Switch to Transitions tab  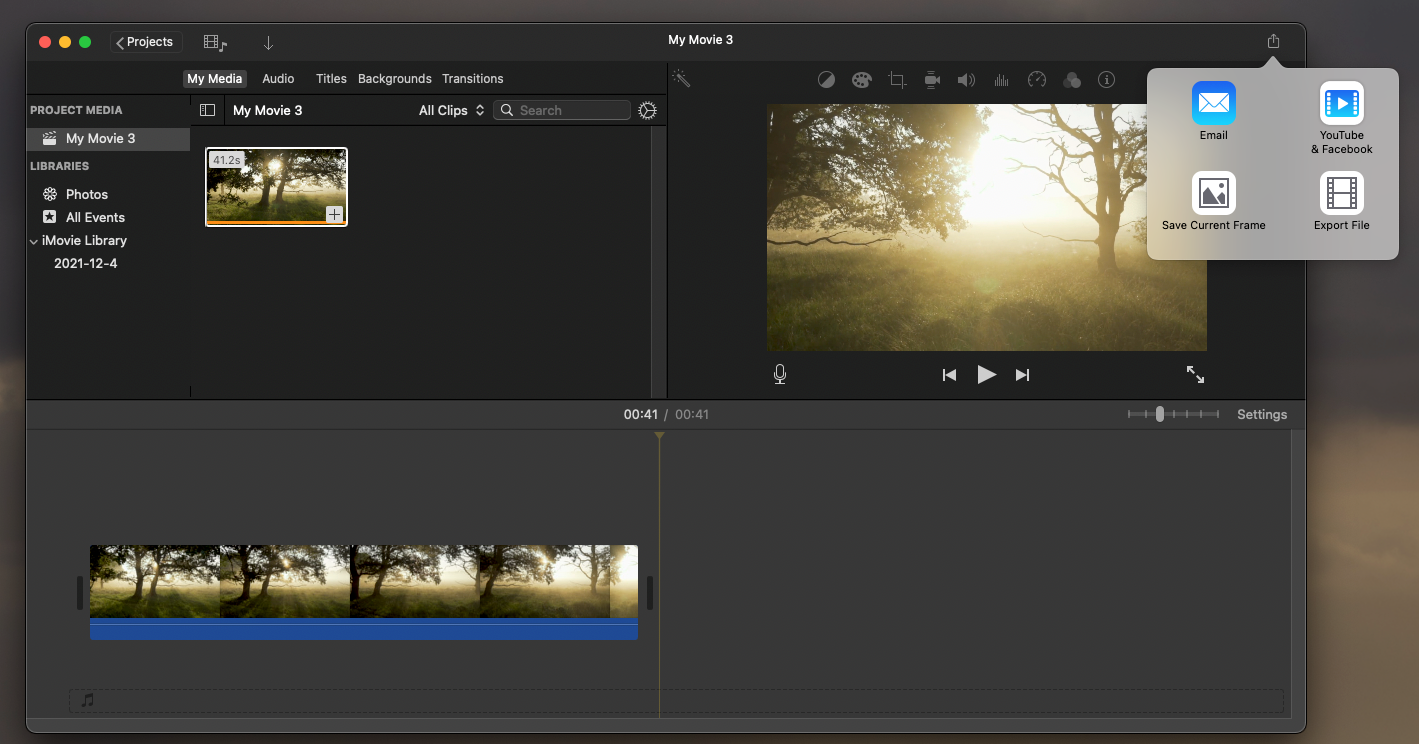click(473, 78)
